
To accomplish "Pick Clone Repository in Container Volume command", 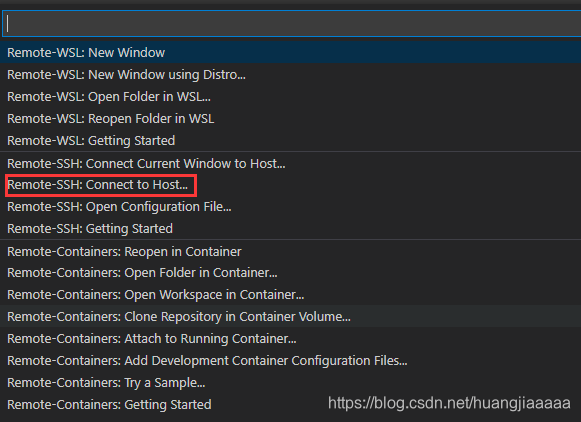I will [x=290, y=316].
